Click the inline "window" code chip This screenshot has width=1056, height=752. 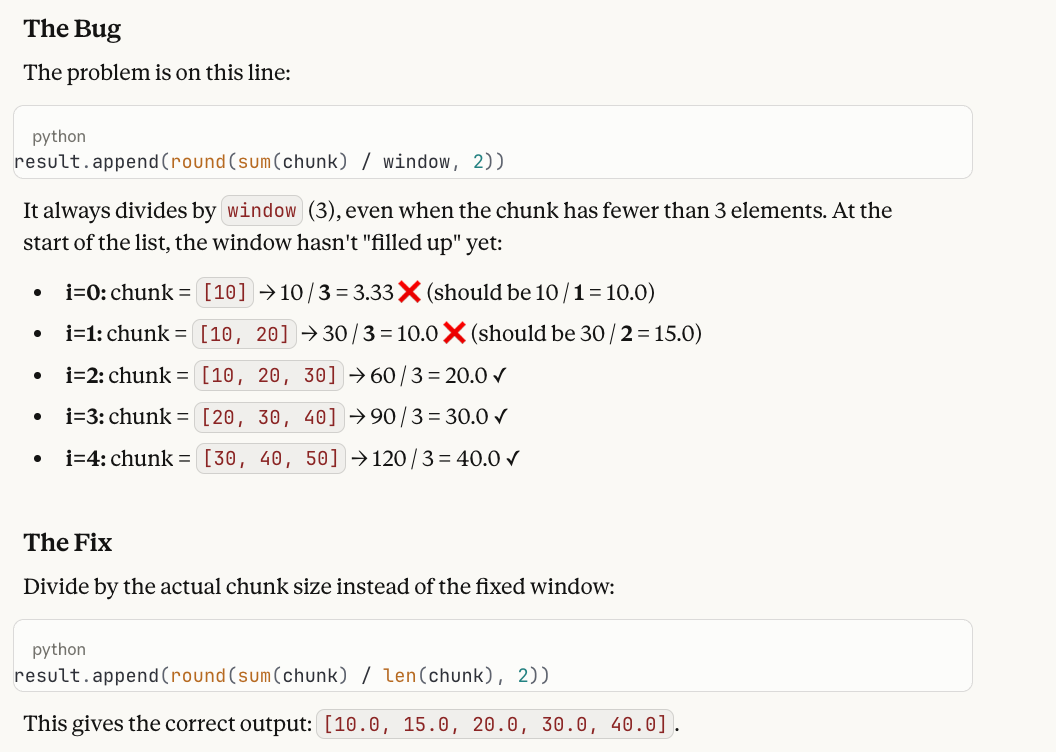[262, 211]
